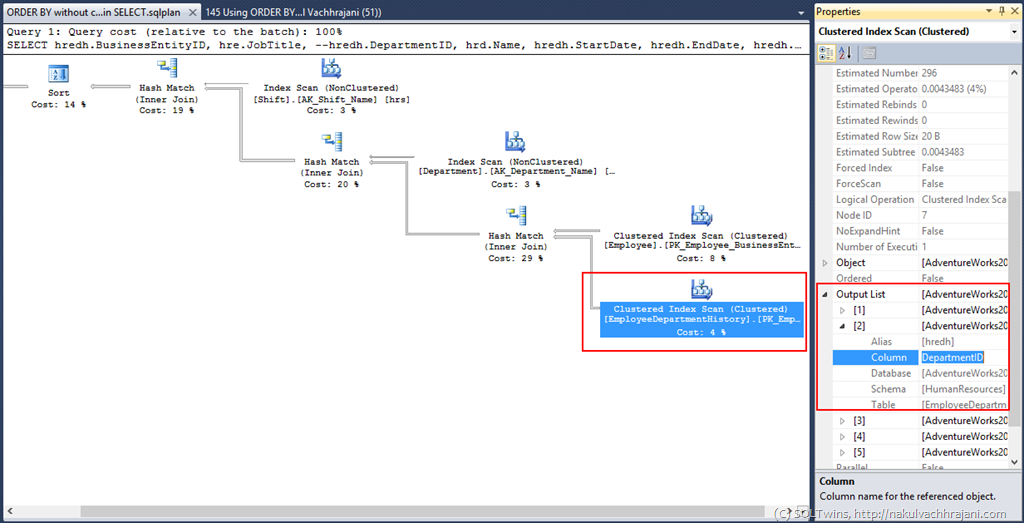Click the Employee Clustered Index Scan icon
The width and height of the screenshot is (1024, 523).
(701, 217)
